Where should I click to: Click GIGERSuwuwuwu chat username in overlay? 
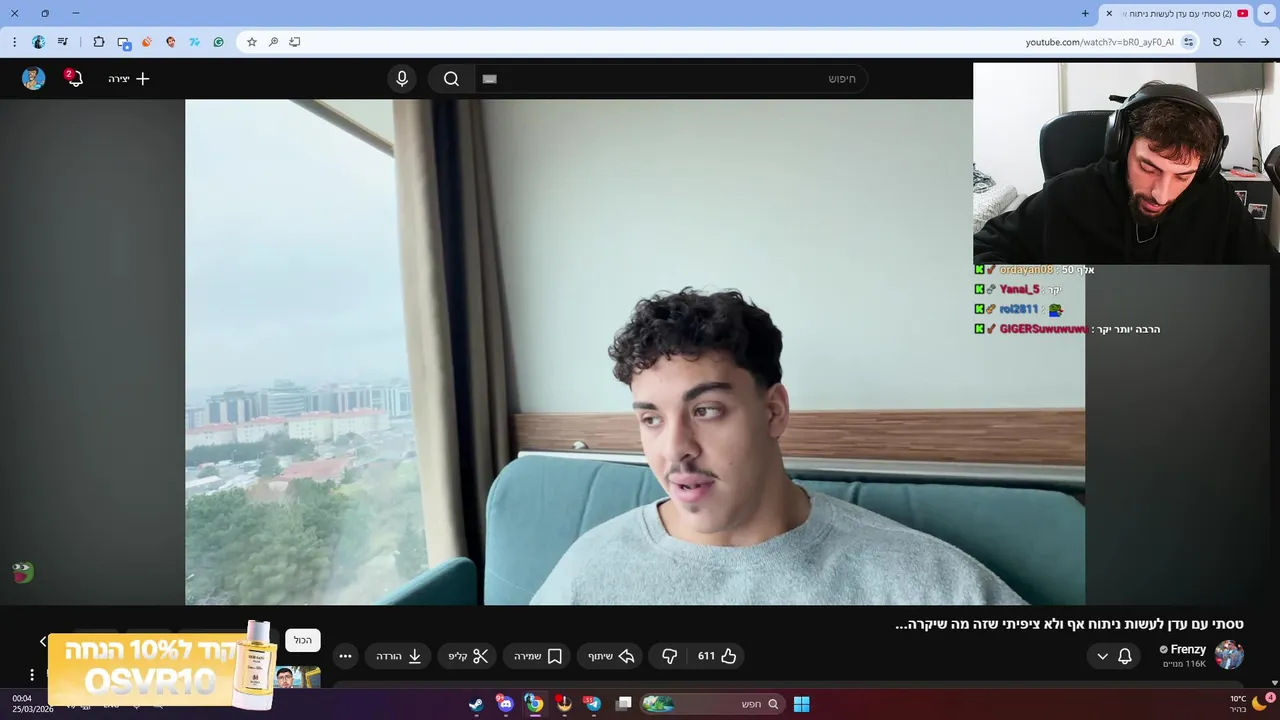(x=1042, y=329)
